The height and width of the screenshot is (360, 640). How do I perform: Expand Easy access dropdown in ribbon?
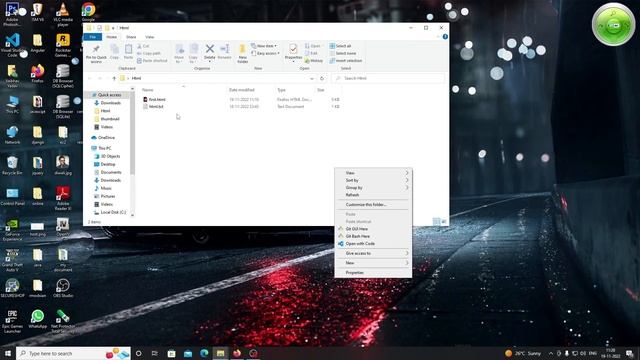[265, 53]
